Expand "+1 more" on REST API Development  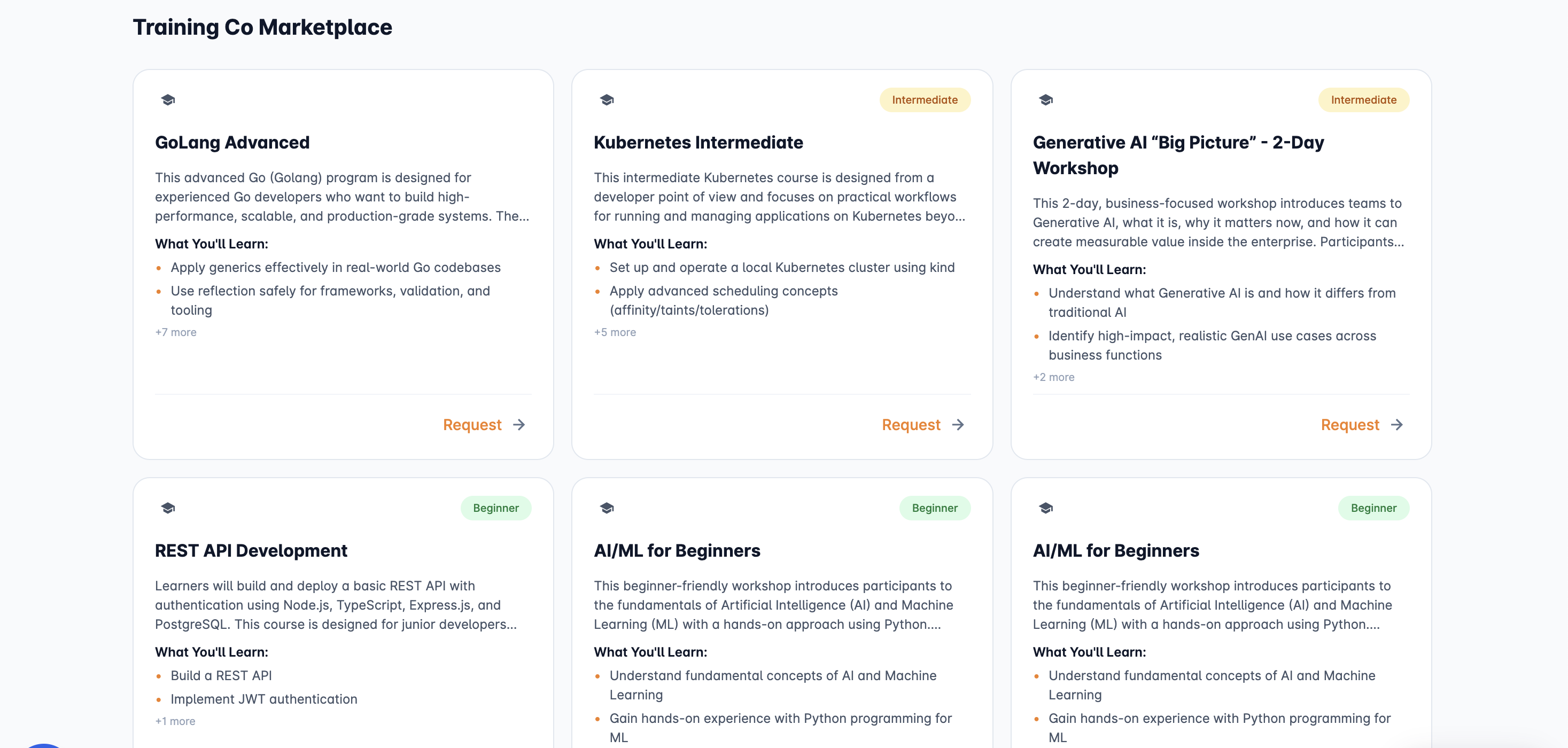pyautogui.click(x=175, y=721)
